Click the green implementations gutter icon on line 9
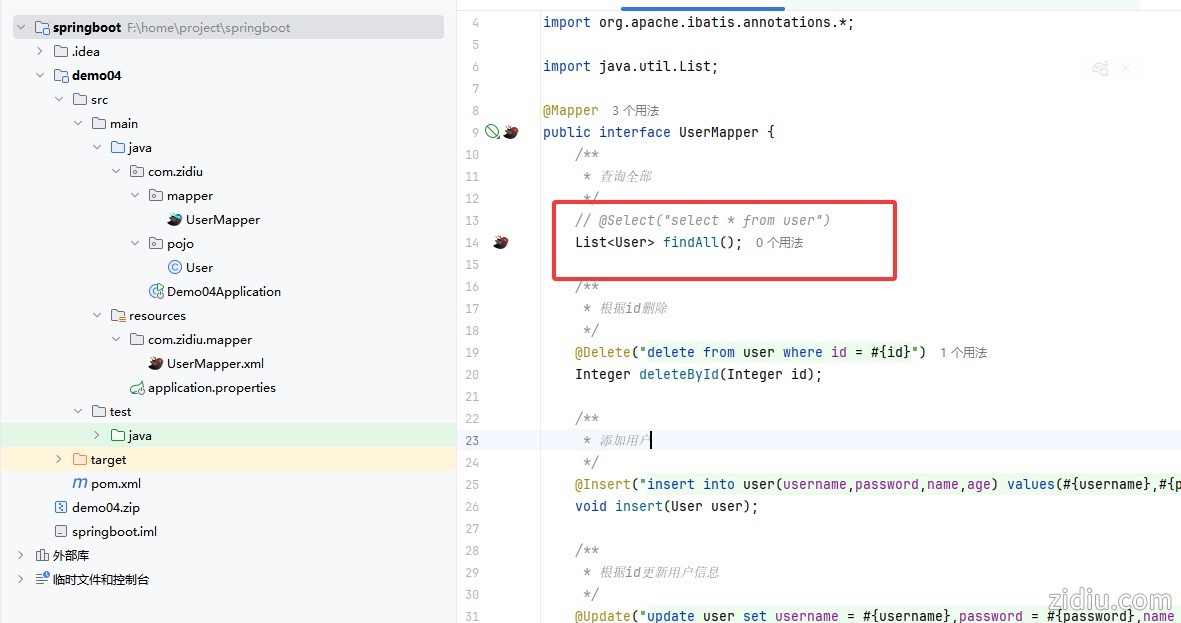This screenshot has height=623, width=1181. point(492,132)
